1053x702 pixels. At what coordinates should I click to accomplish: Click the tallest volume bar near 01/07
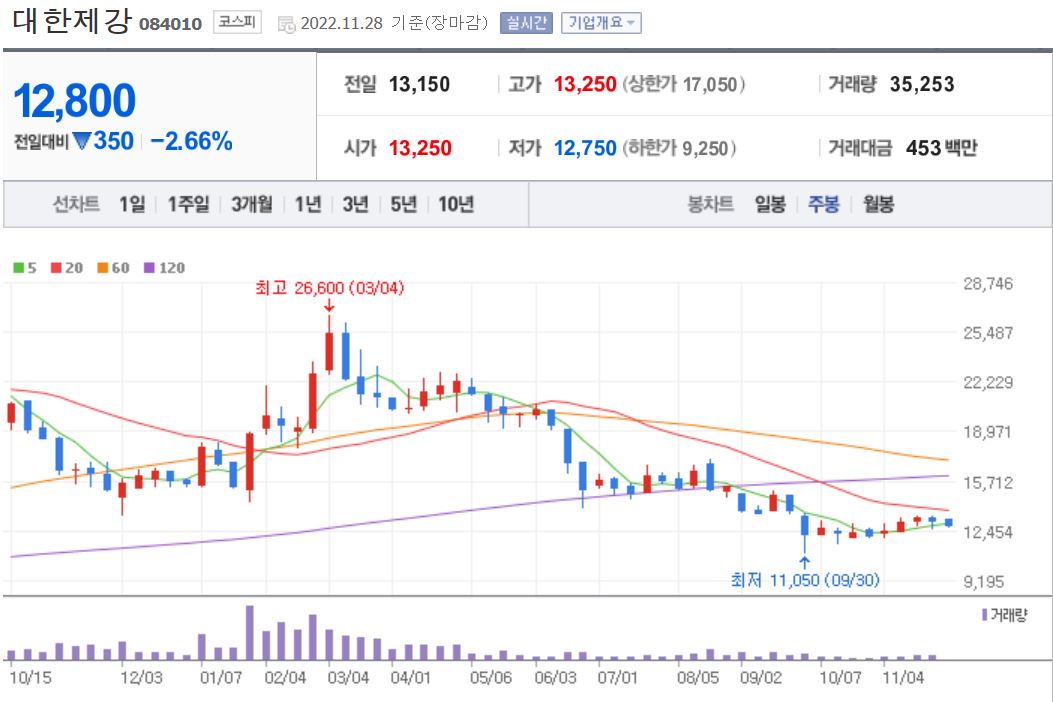tap(250, 633)
